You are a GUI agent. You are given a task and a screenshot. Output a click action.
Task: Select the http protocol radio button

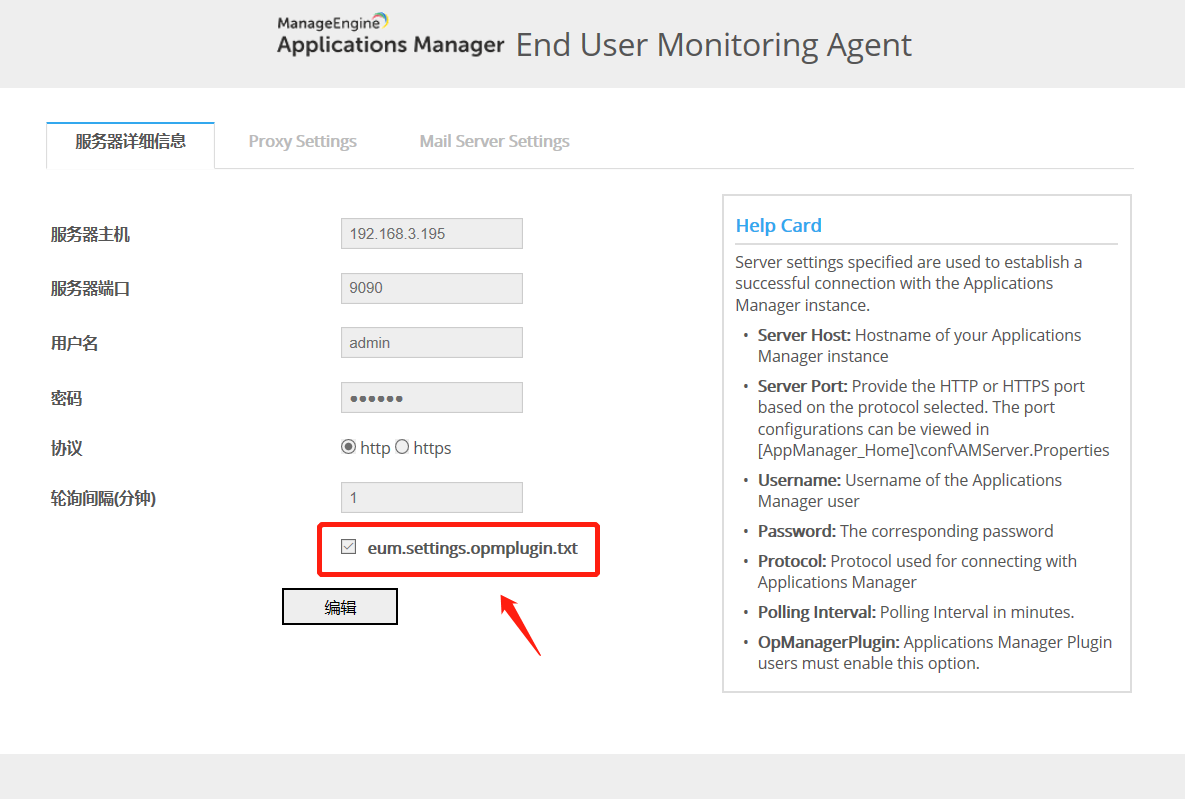click(348, 447)
